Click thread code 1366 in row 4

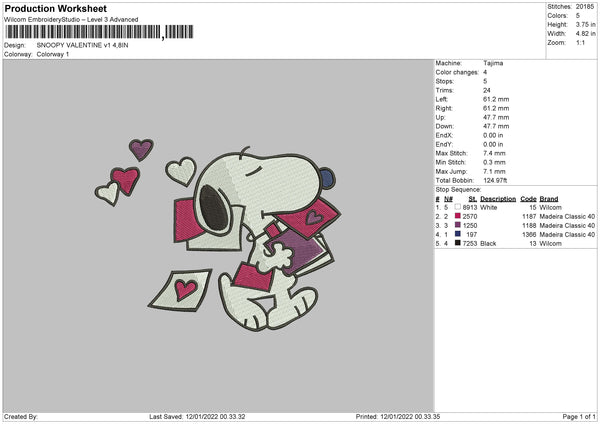[x=529, y=235]
